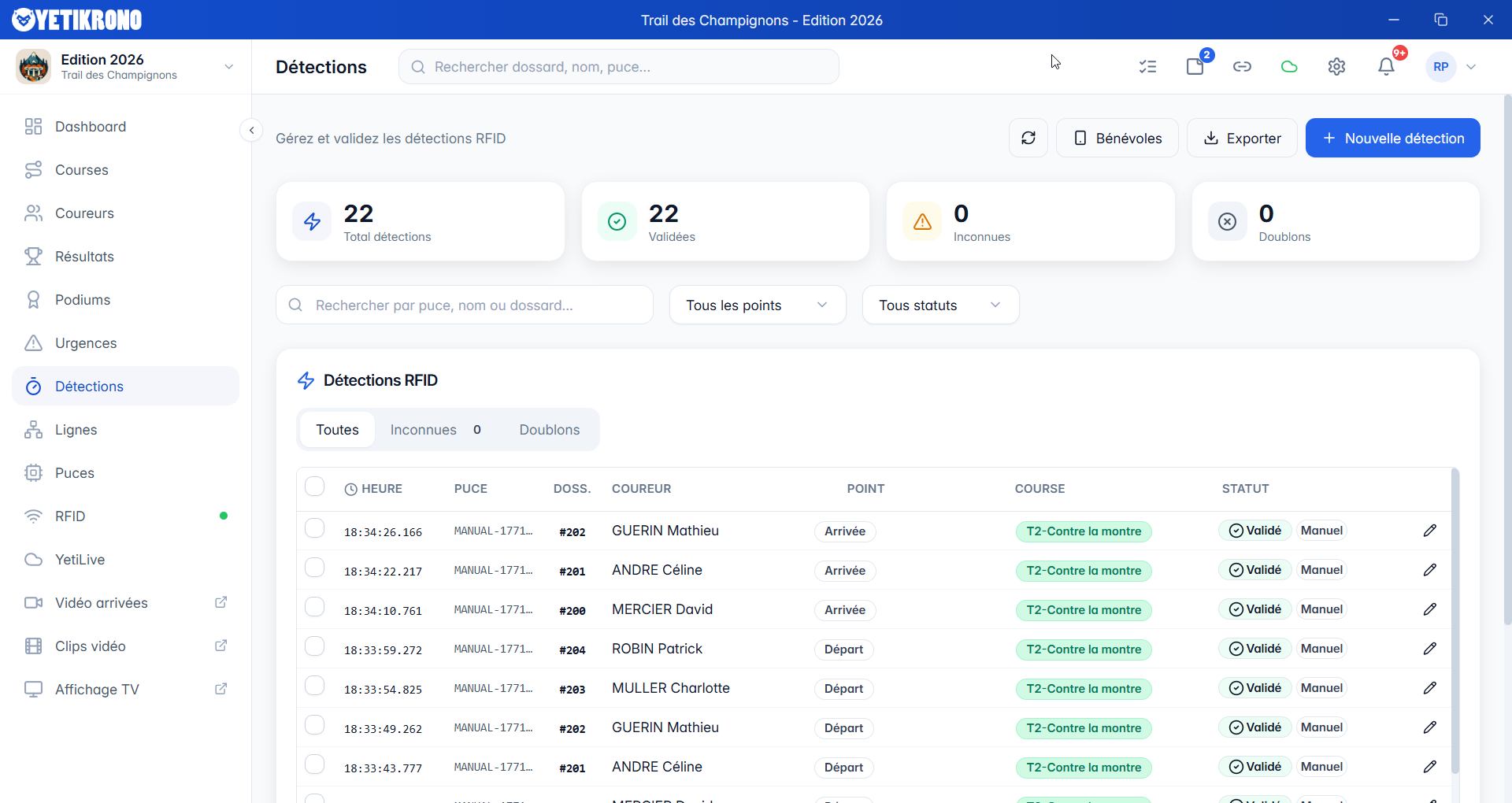Select checkbox for ROBIN Patrick row
Screen dimensions: 1512x803
(315, 646)
